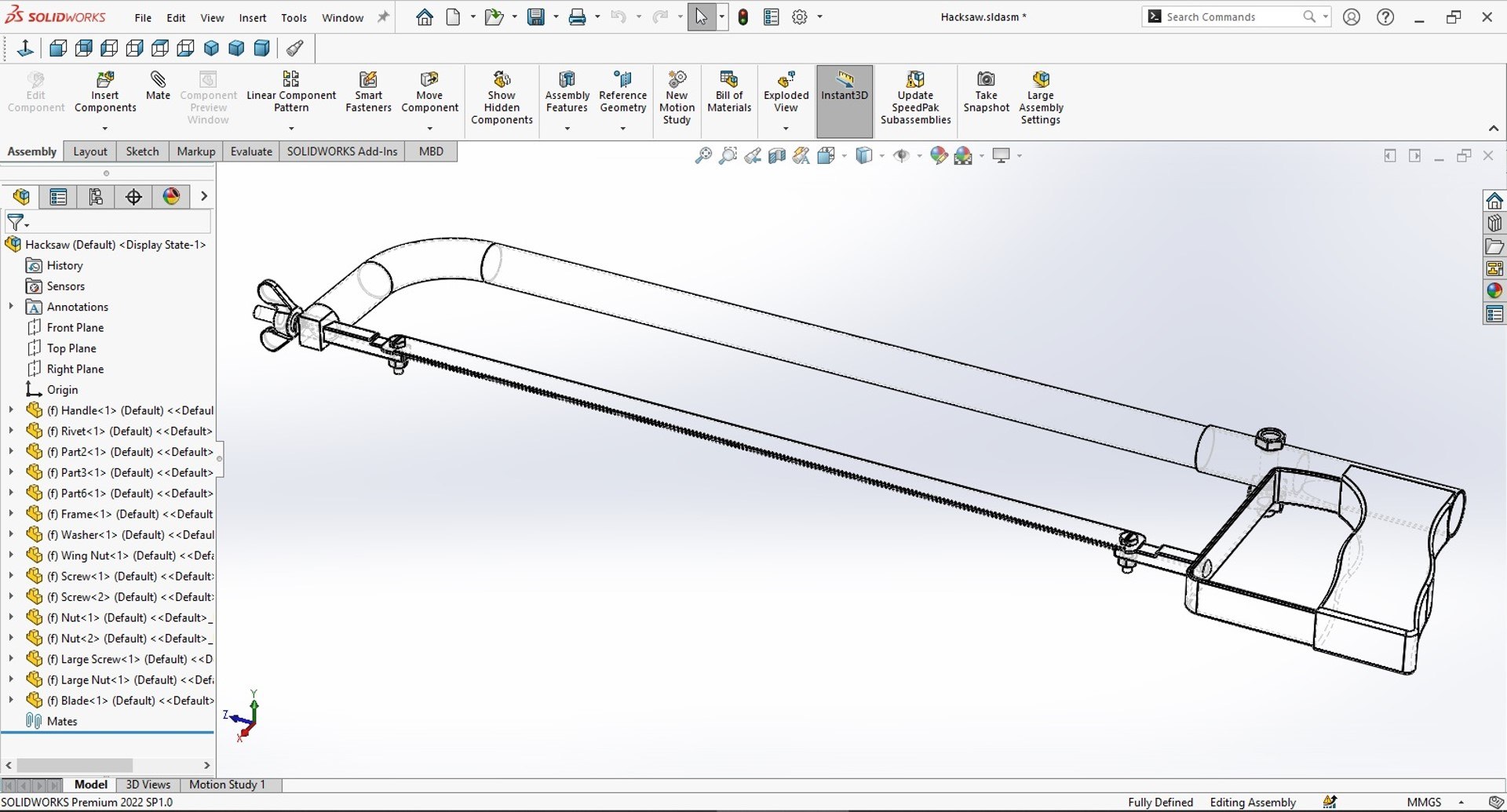This screenshot has height=812, width=1507.
Task: Click the Insert Components tool
Action: coord(105,92)
